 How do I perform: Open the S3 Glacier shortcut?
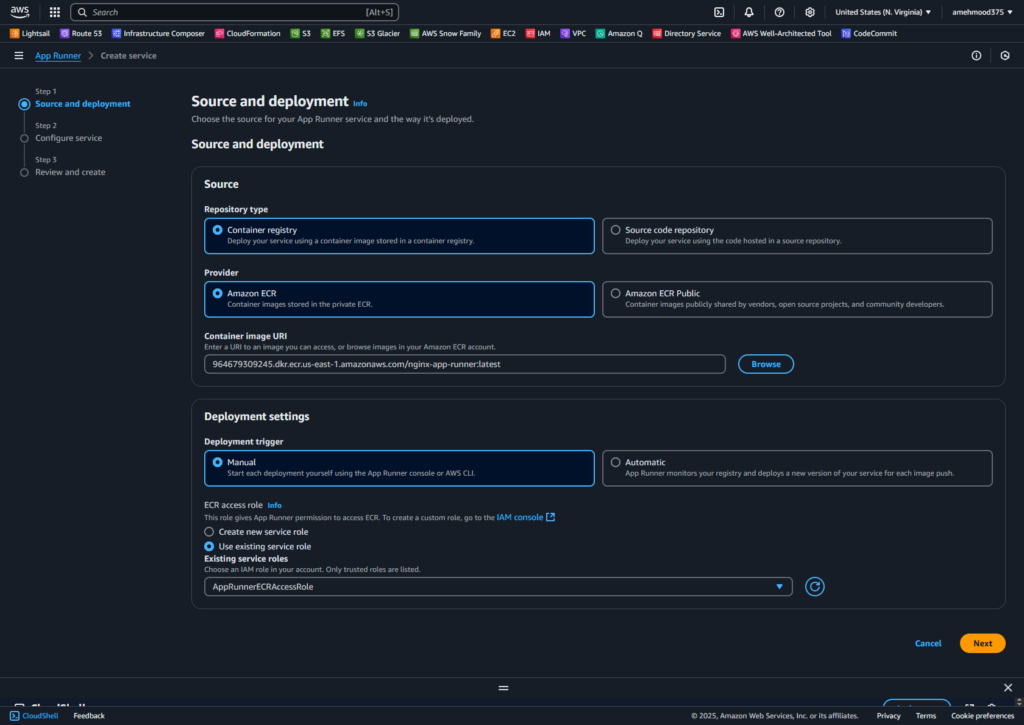[x=377, y=33]
